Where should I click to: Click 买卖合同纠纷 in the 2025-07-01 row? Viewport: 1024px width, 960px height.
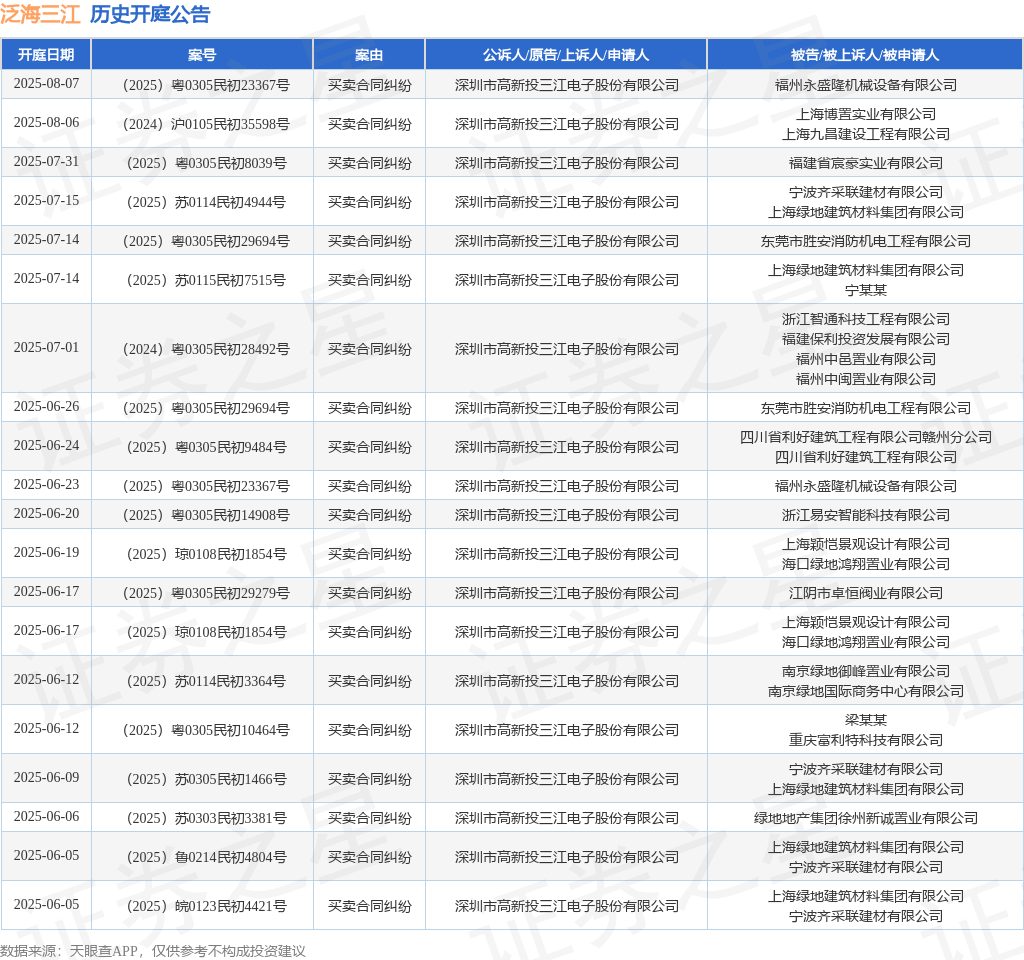(370, 349)
